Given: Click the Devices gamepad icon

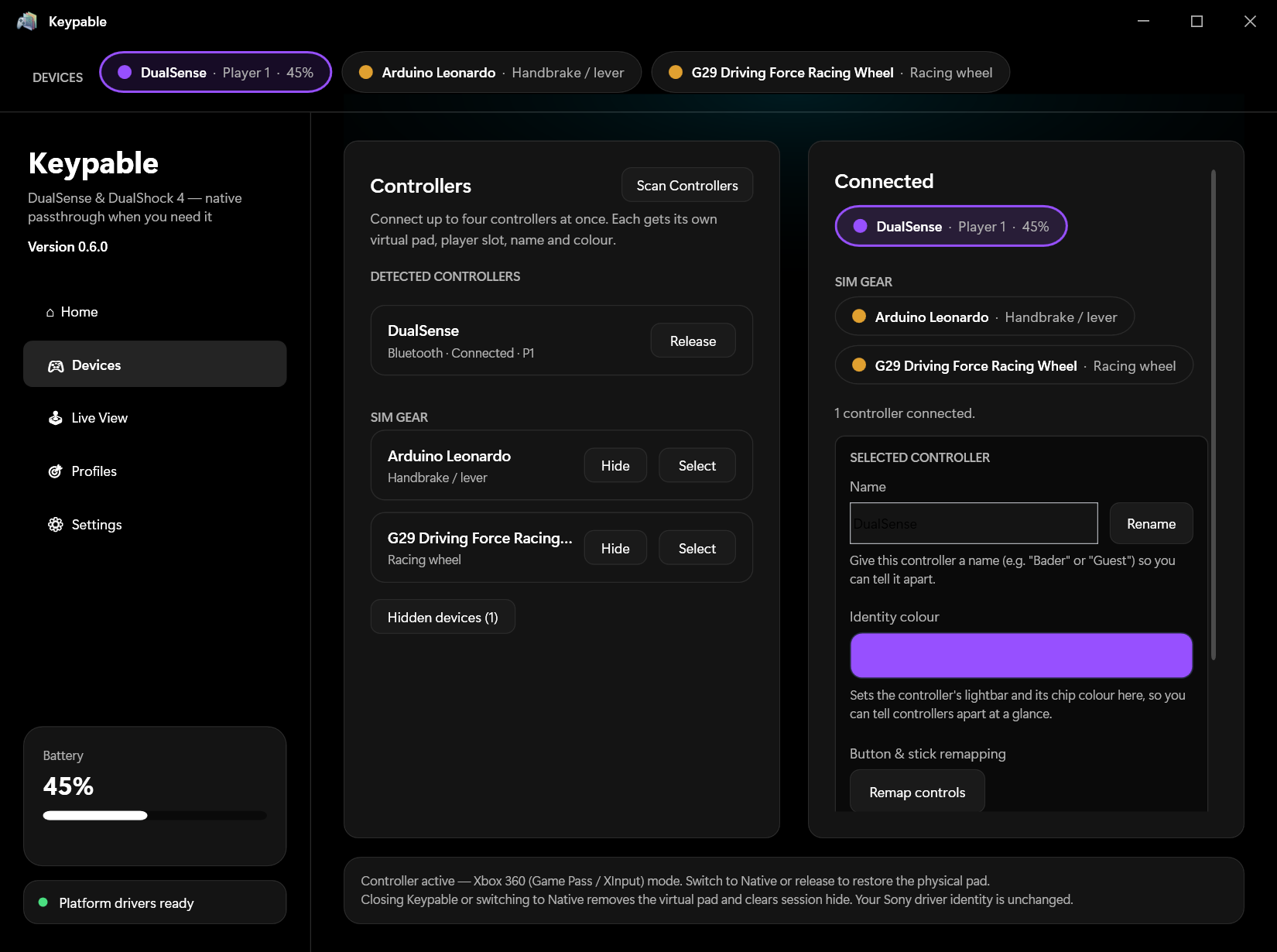Looking at the screenshot, I should [x=56, y=366].
